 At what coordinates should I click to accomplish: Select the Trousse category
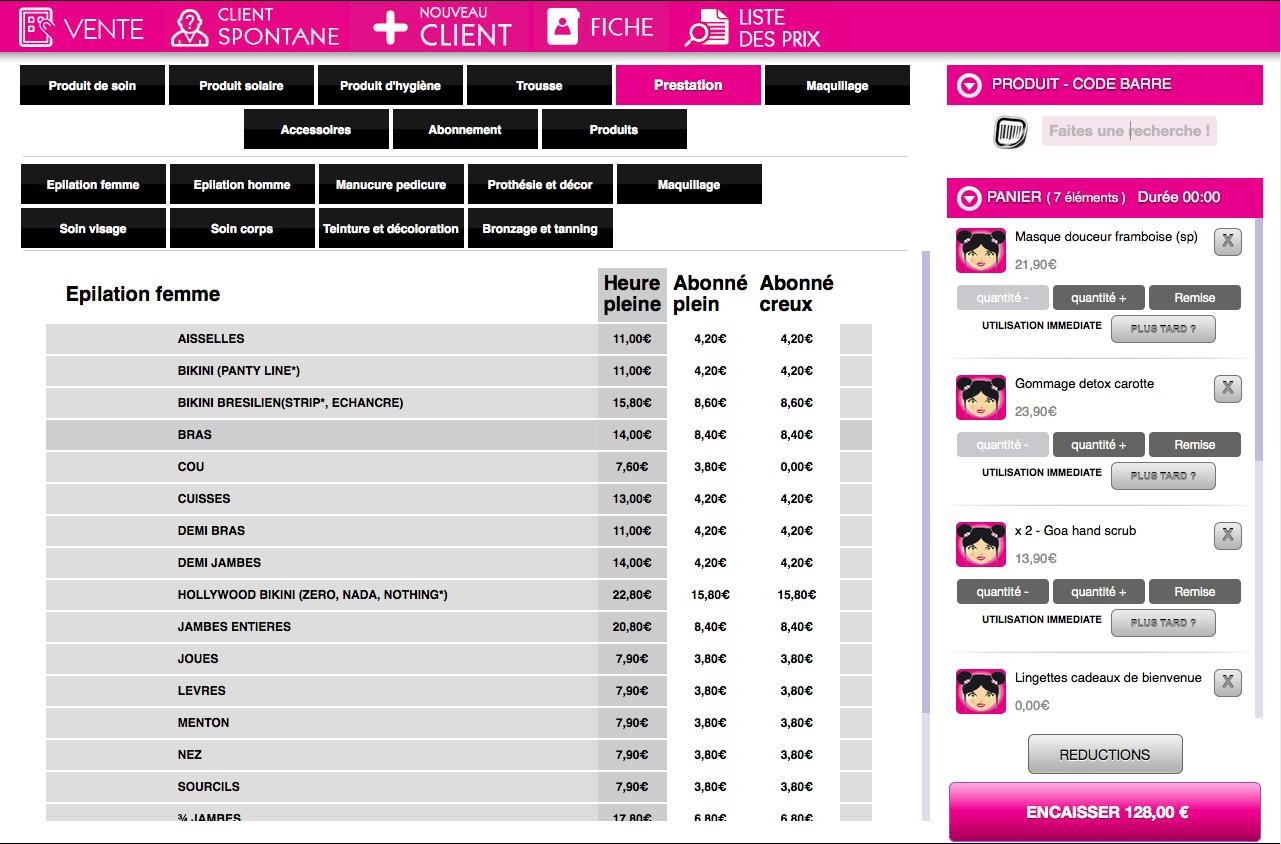coord(539,85)
